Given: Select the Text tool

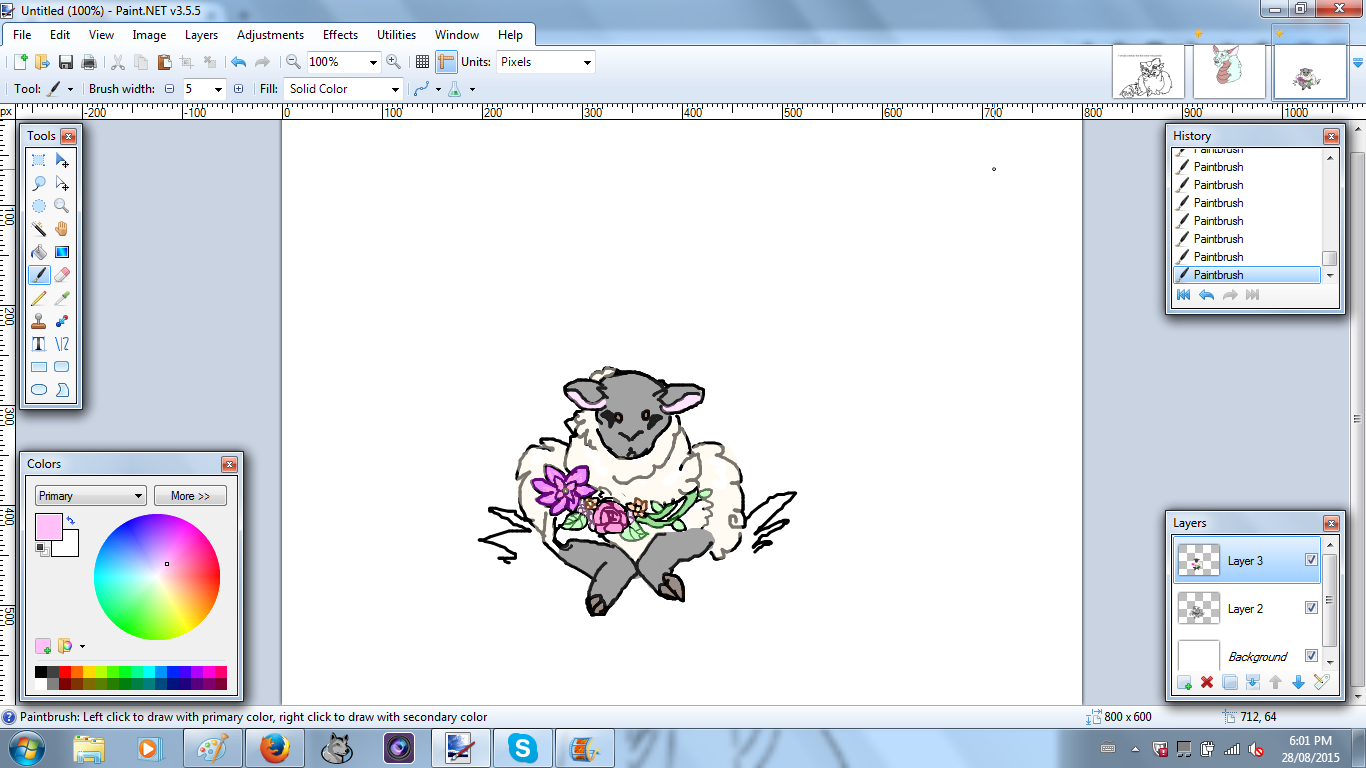Looking at the screenshot, I should (x=39, y=344).
